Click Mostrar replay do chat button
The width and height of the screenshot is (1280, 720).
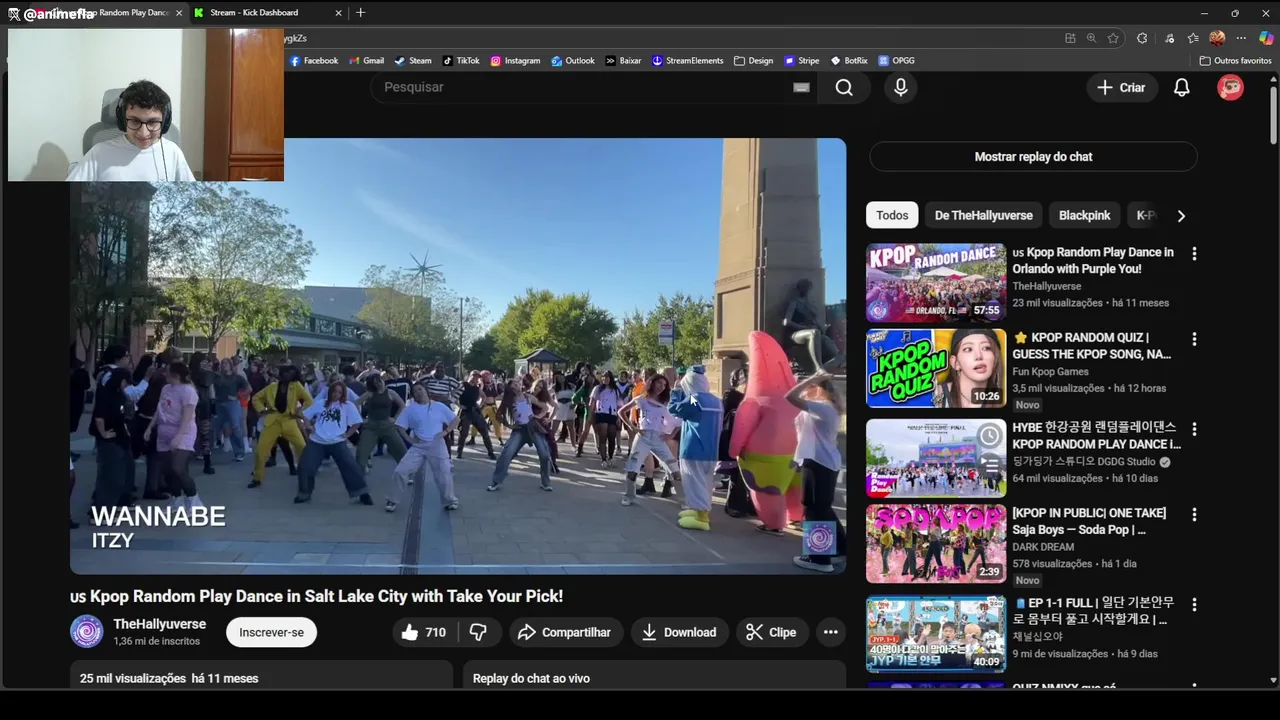click(1033, 157)
